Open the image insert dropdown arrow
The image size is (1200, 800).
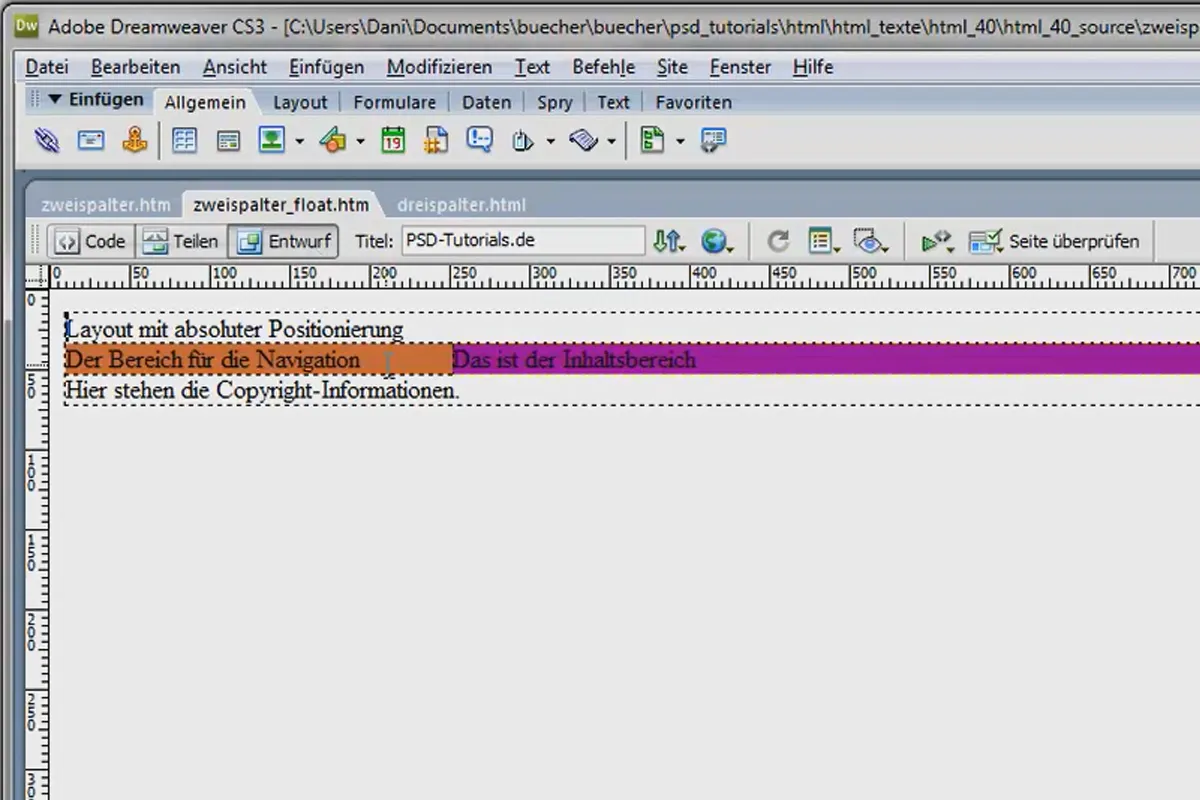tap(299, 142)
